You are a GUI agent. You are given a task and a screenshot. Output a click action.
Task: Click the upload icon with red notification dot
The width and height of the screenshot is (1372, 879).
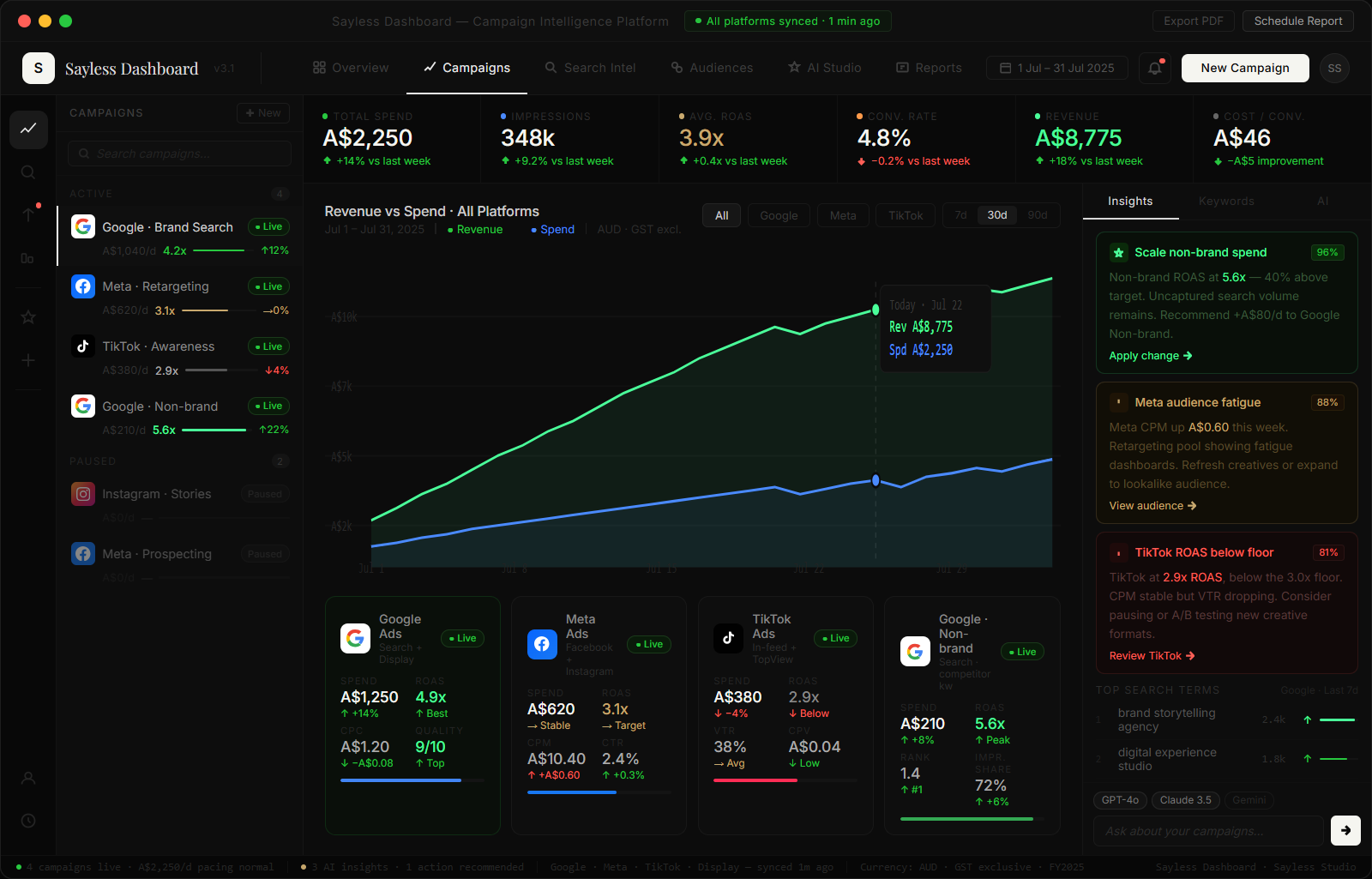click(28, 214)
